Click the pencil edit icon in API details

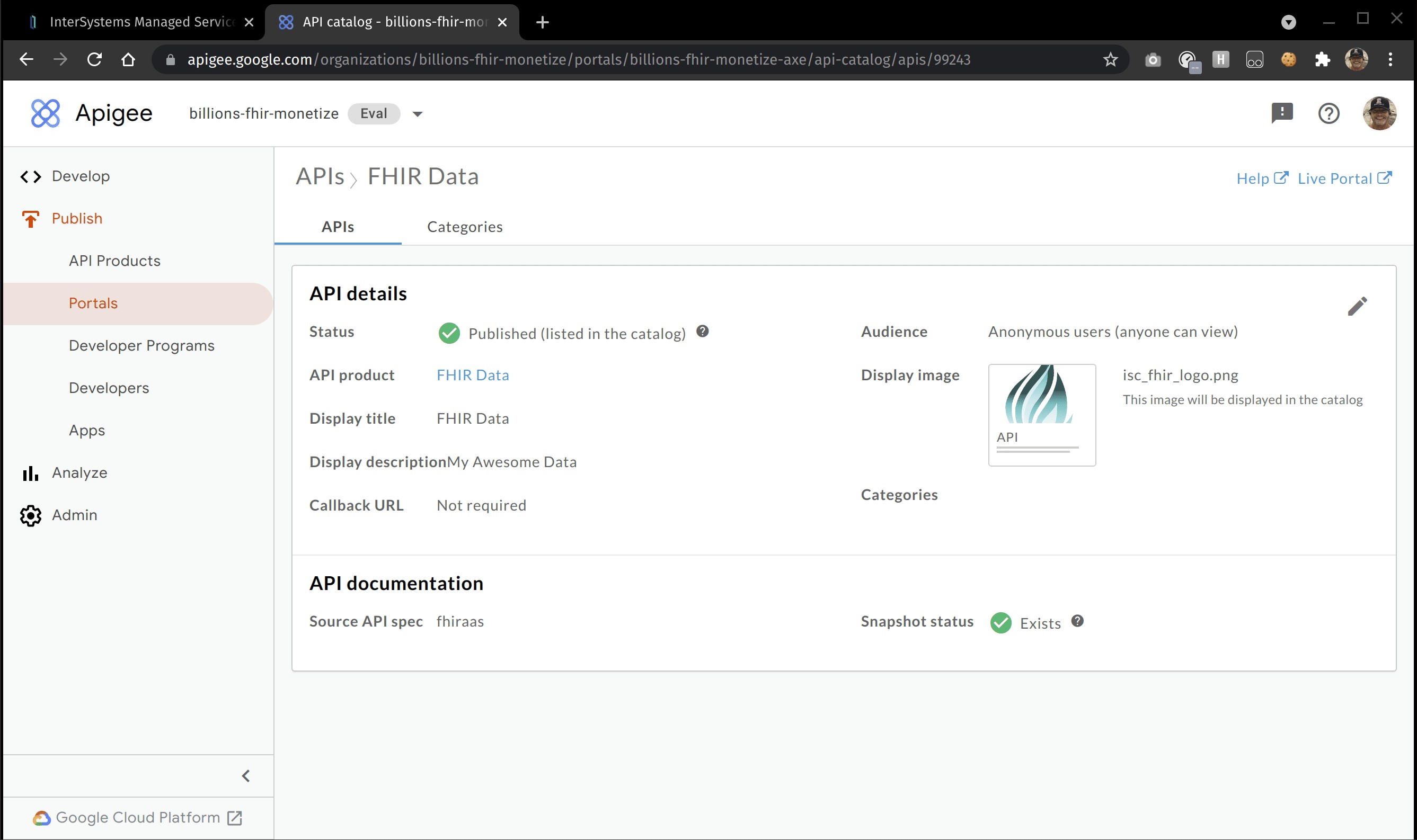tap(1357, 306)
